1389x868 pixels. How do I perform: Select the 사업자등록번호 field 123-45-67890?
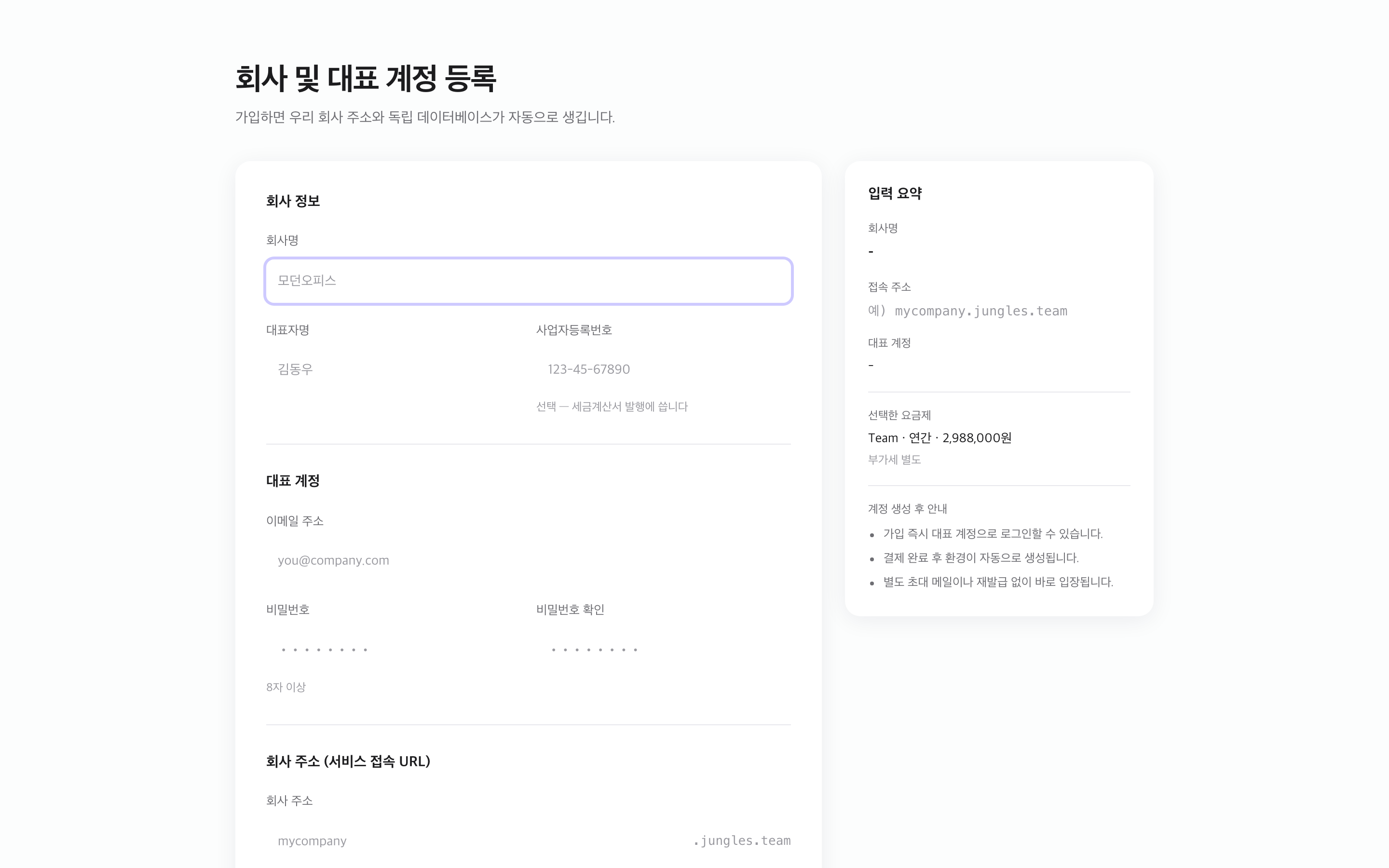pos(664,369)
